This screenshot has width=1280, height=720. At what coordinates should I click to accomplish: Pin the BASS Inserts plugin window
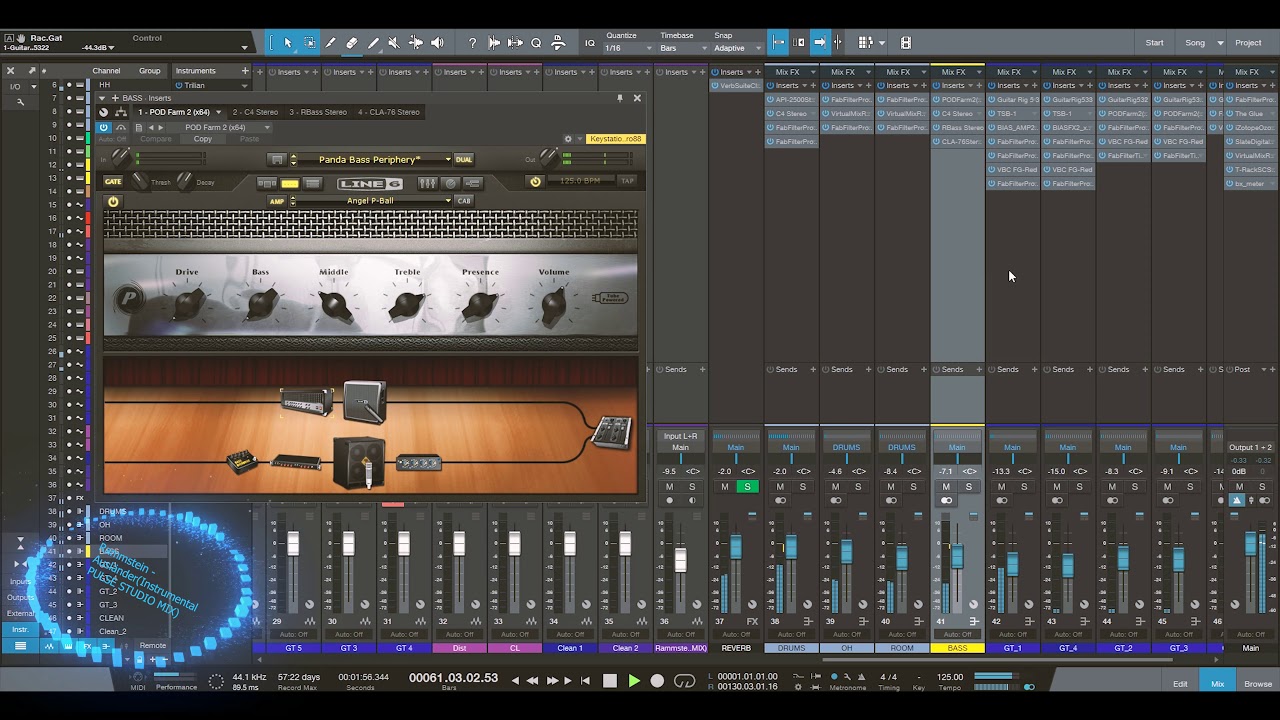(620, 98)
